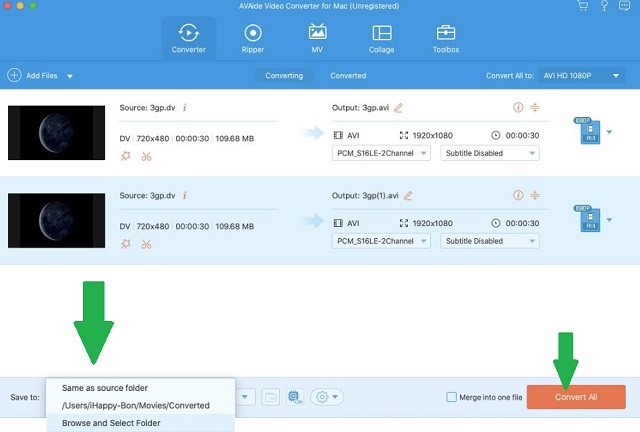Open the Collage module

pyautogui.click(x=381, y=38)
